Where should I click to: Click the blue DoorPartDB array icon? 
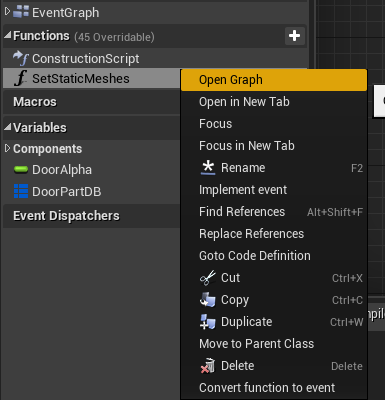click(x=21, y=191)
